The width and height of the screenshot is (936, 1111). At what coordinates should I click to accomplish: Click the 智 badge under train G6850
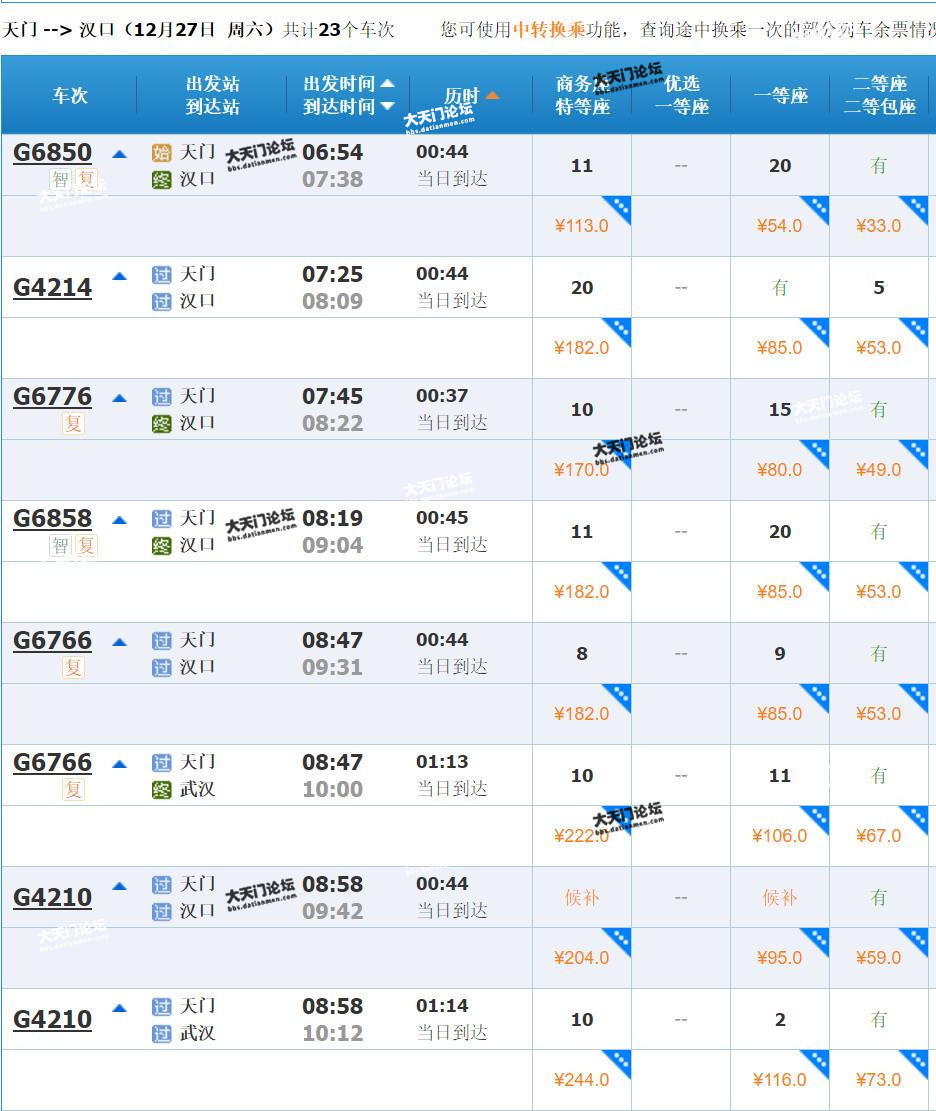60,180
